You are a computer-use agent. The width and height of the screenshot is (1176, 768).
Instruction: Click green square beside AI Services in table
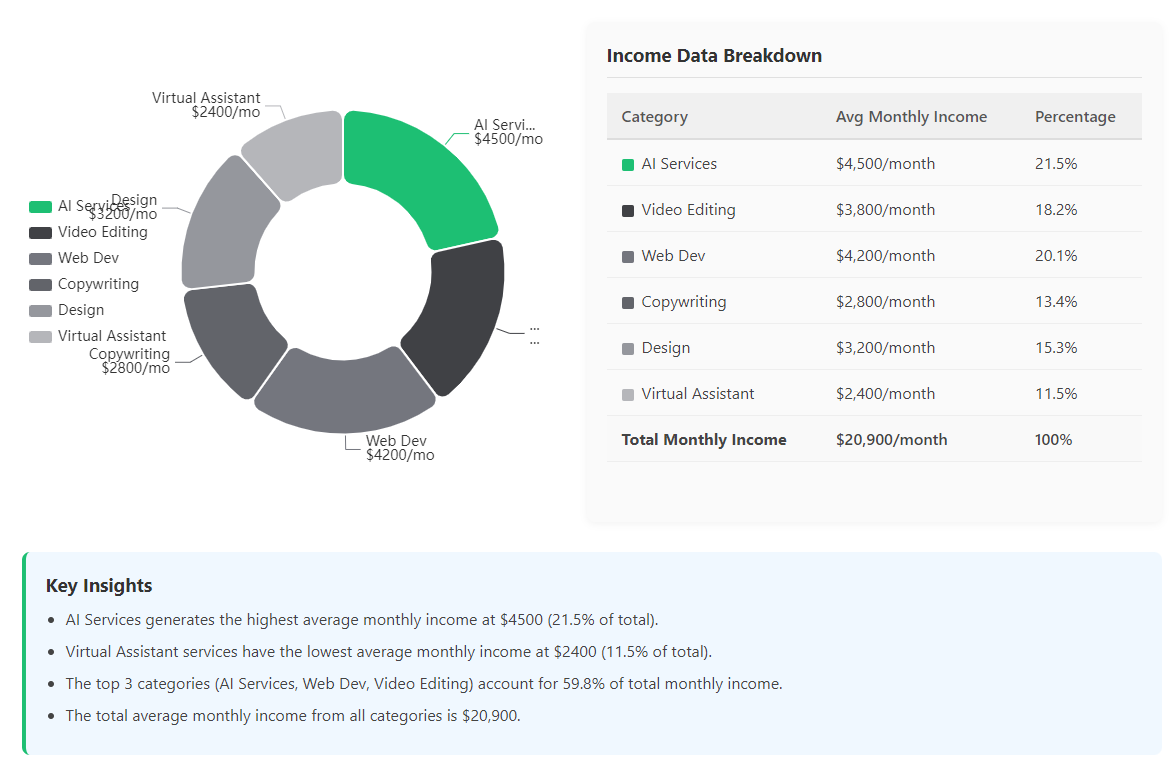point(628,165)
